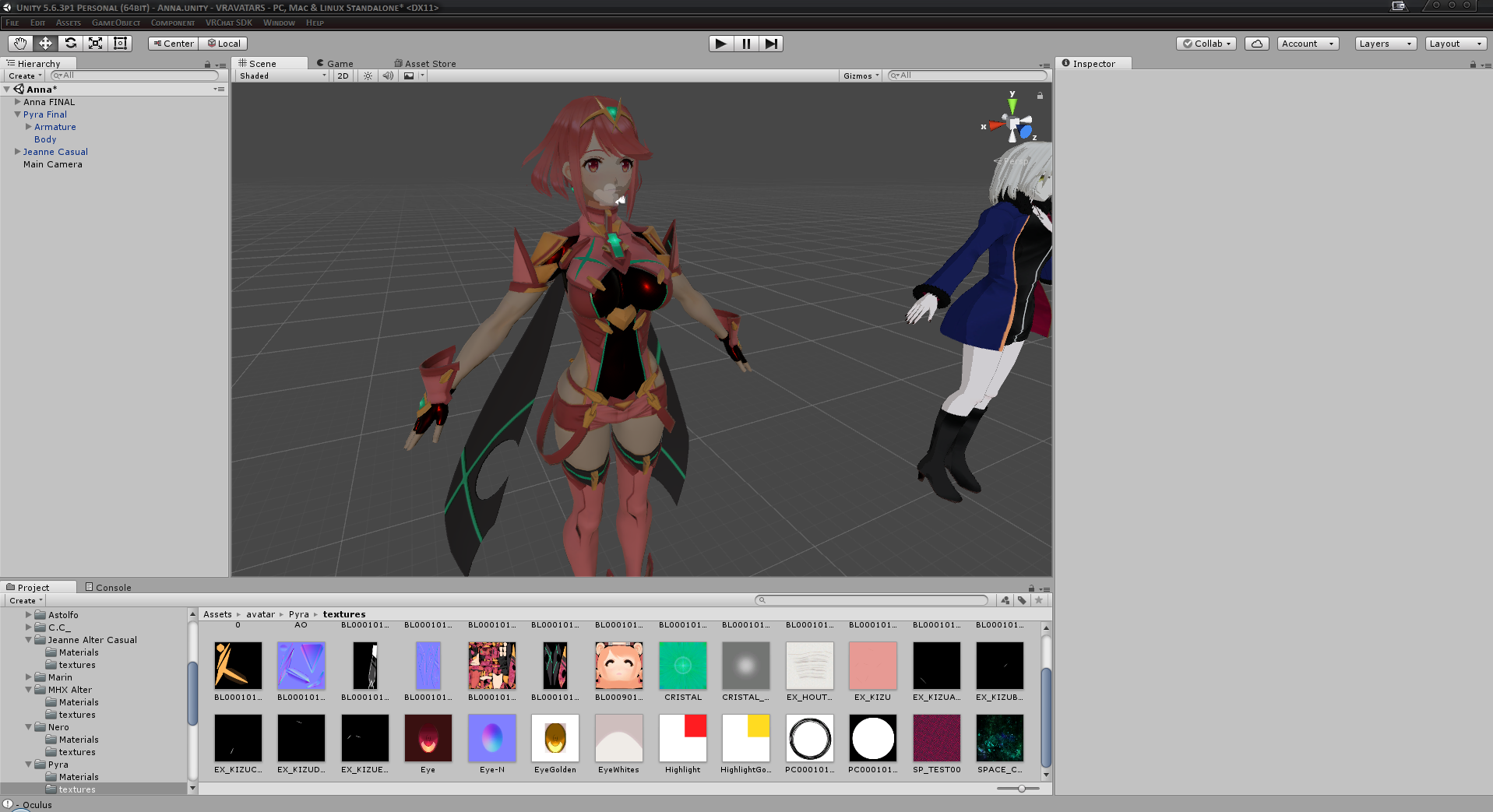Click the Scene view search field
This screenshot has width=1493, height=812.
tap(967, 76)
